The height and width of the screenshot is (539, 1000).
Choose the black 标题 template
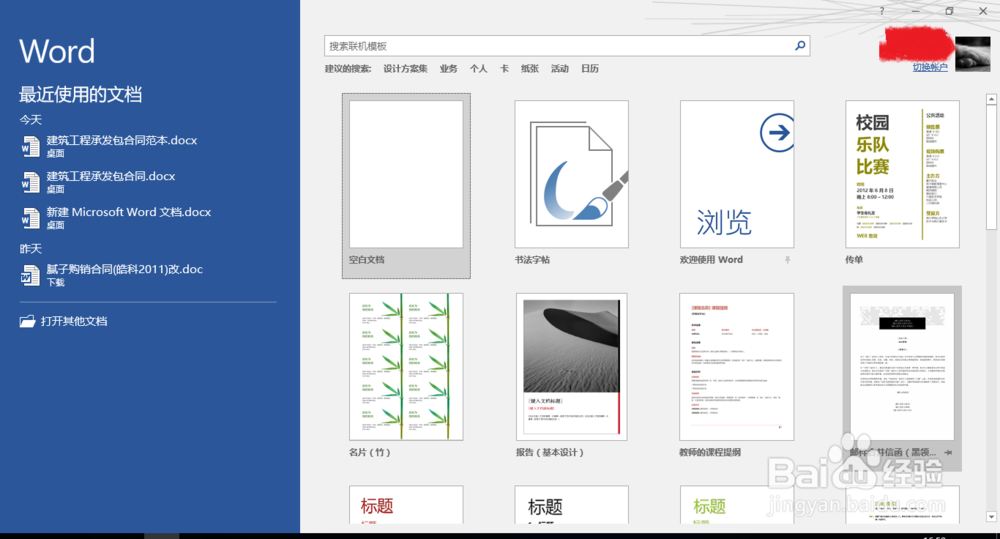571,505
